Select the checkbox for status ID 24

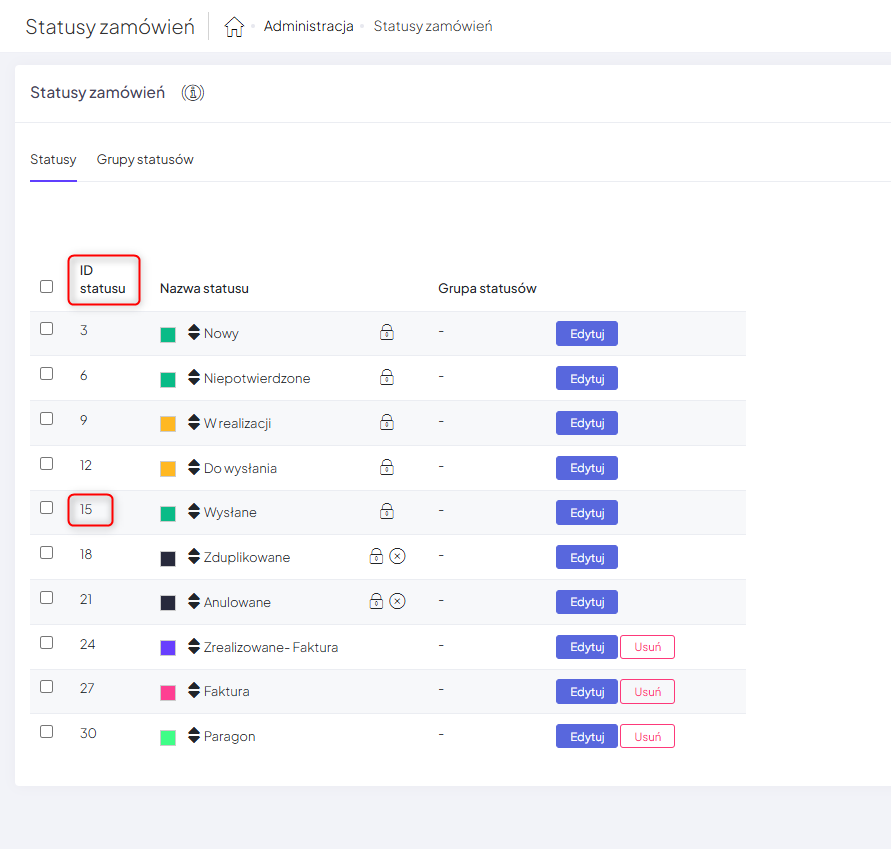(x=47, y=642)
